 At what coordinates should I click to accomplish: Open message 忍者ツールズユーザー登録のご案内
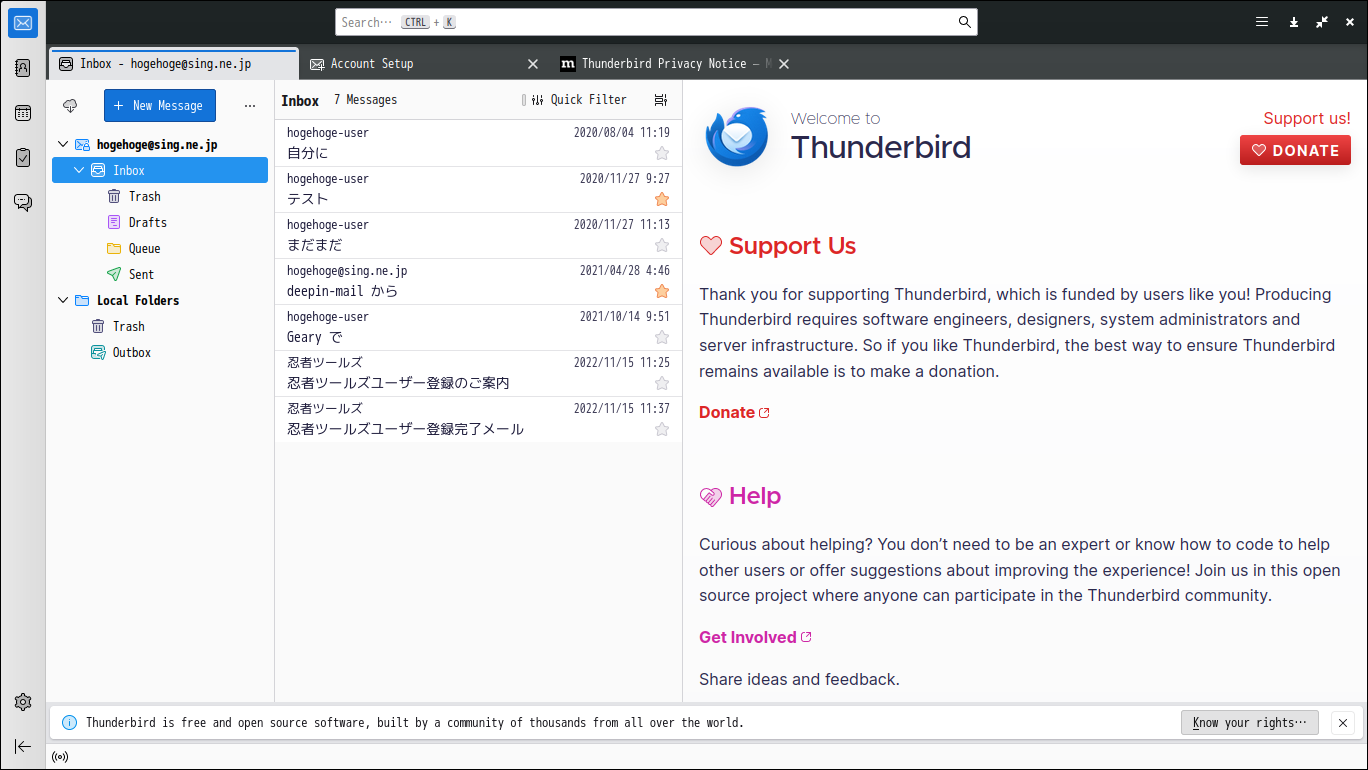pyautogui.click(x=478, y=373)
